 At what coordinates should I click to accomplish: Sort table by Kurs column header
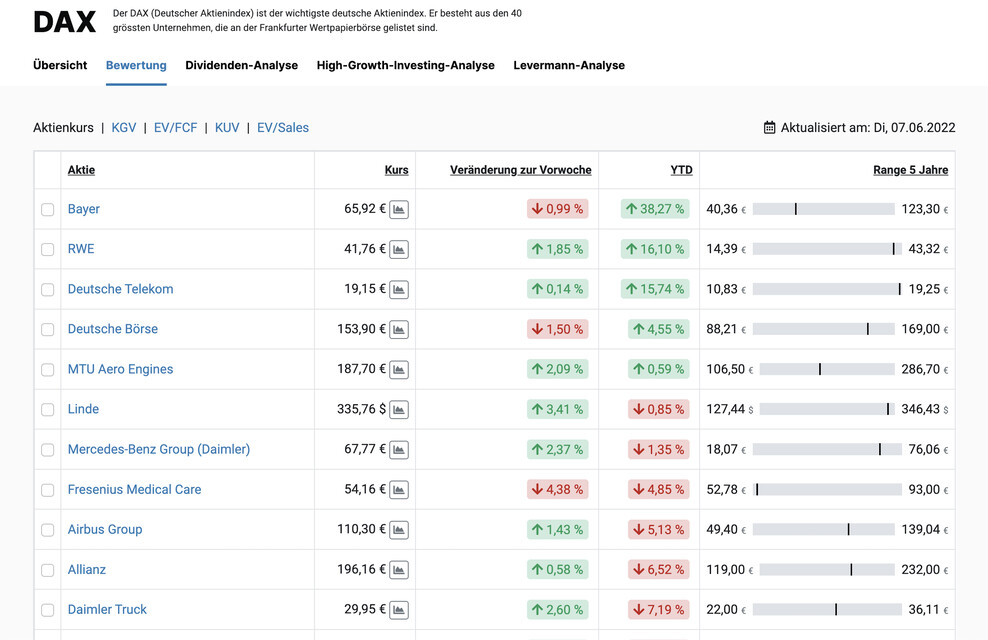[396, 170]
